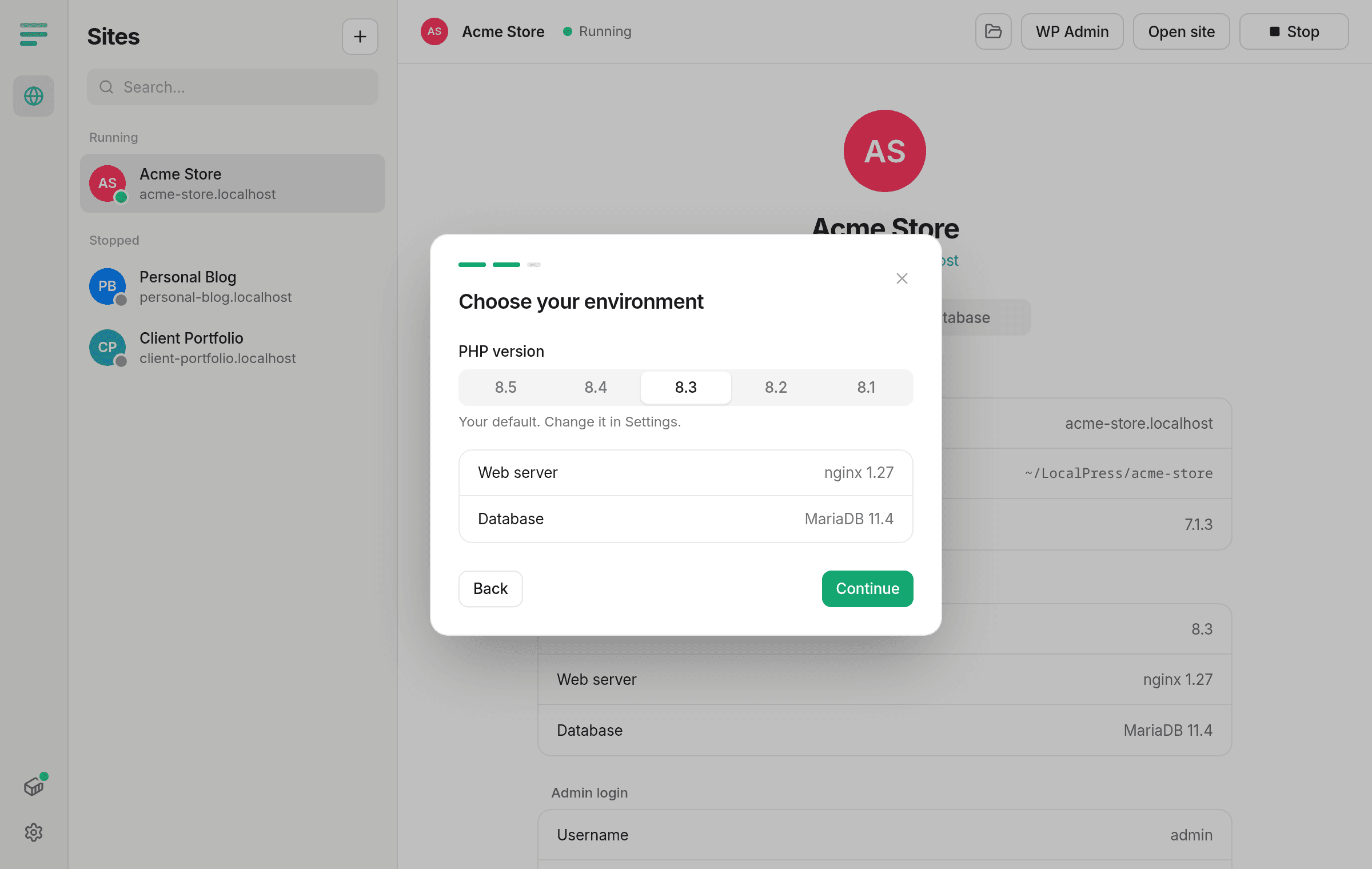
Task: Select PHP version 8.5
Action: (506, 388)
